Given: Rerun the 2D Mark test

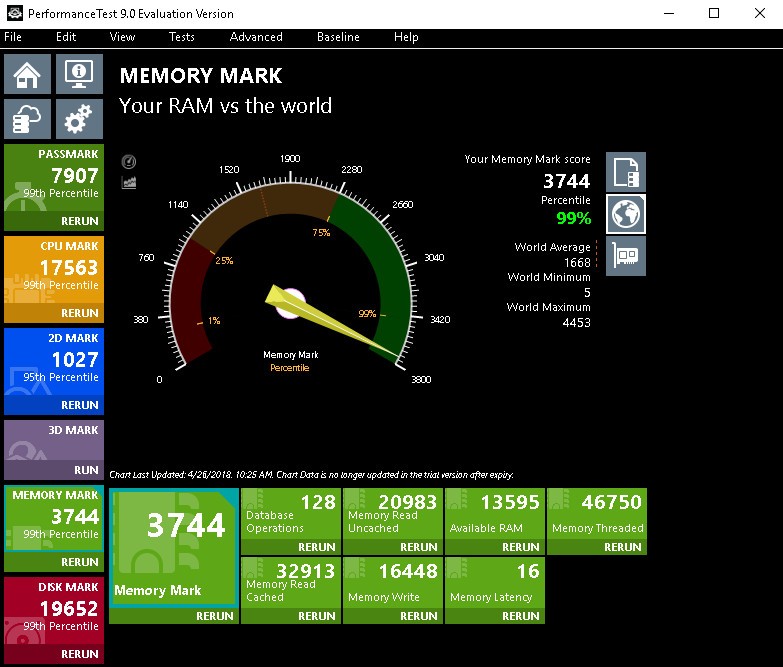Looking at the screenshot, I should click(x=79, y=405).
